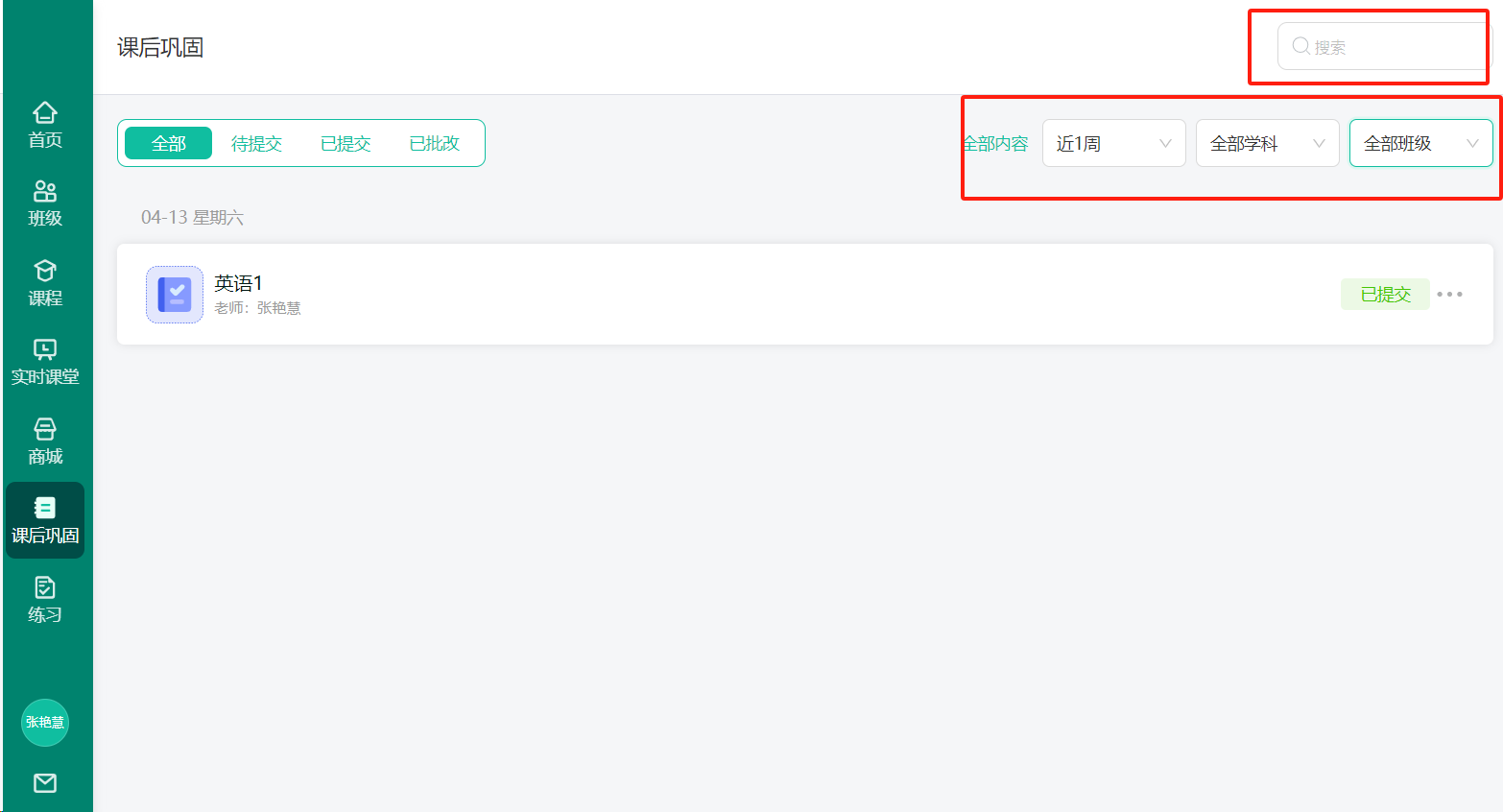
Task: Click the 已提交 status badge
Action: point(1385,295)
